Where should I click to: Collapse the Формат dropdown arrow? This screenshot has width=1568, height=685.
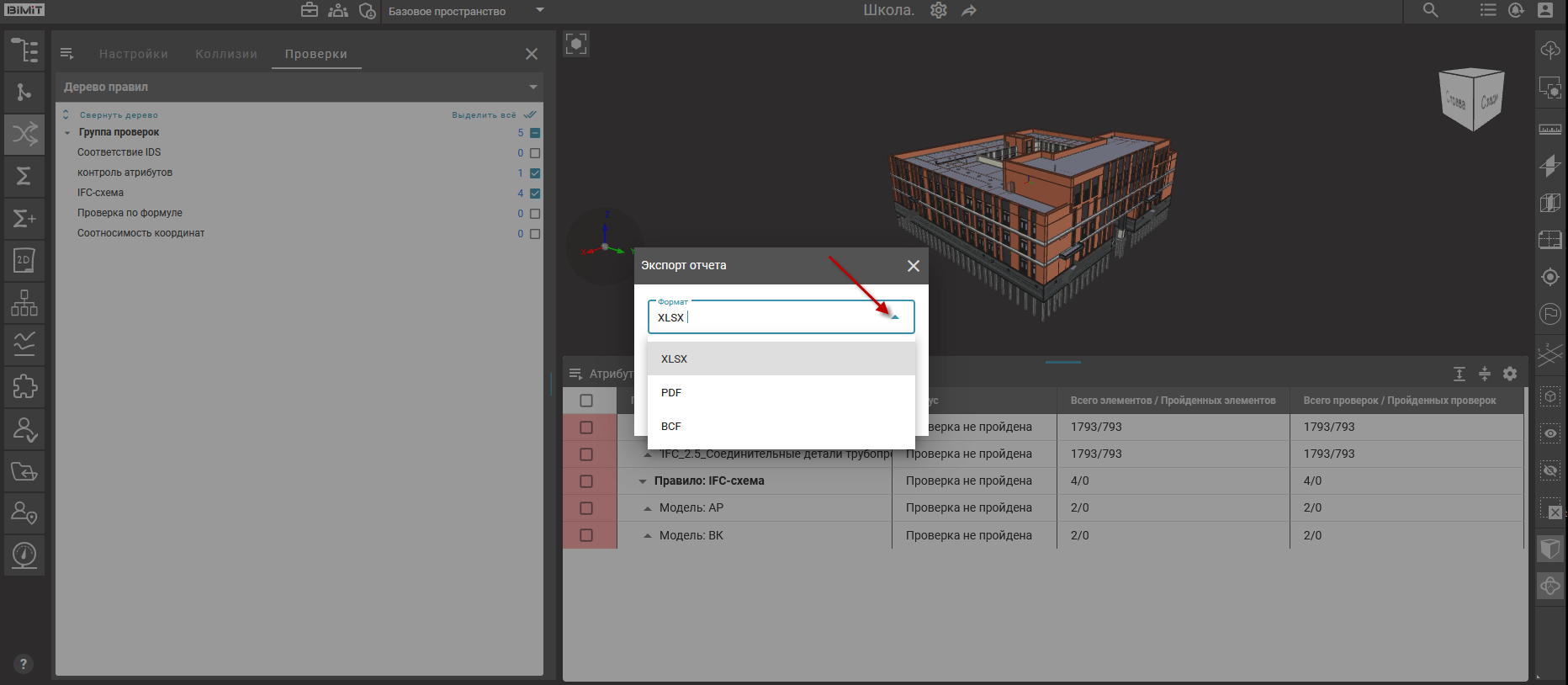pos(895,317)
